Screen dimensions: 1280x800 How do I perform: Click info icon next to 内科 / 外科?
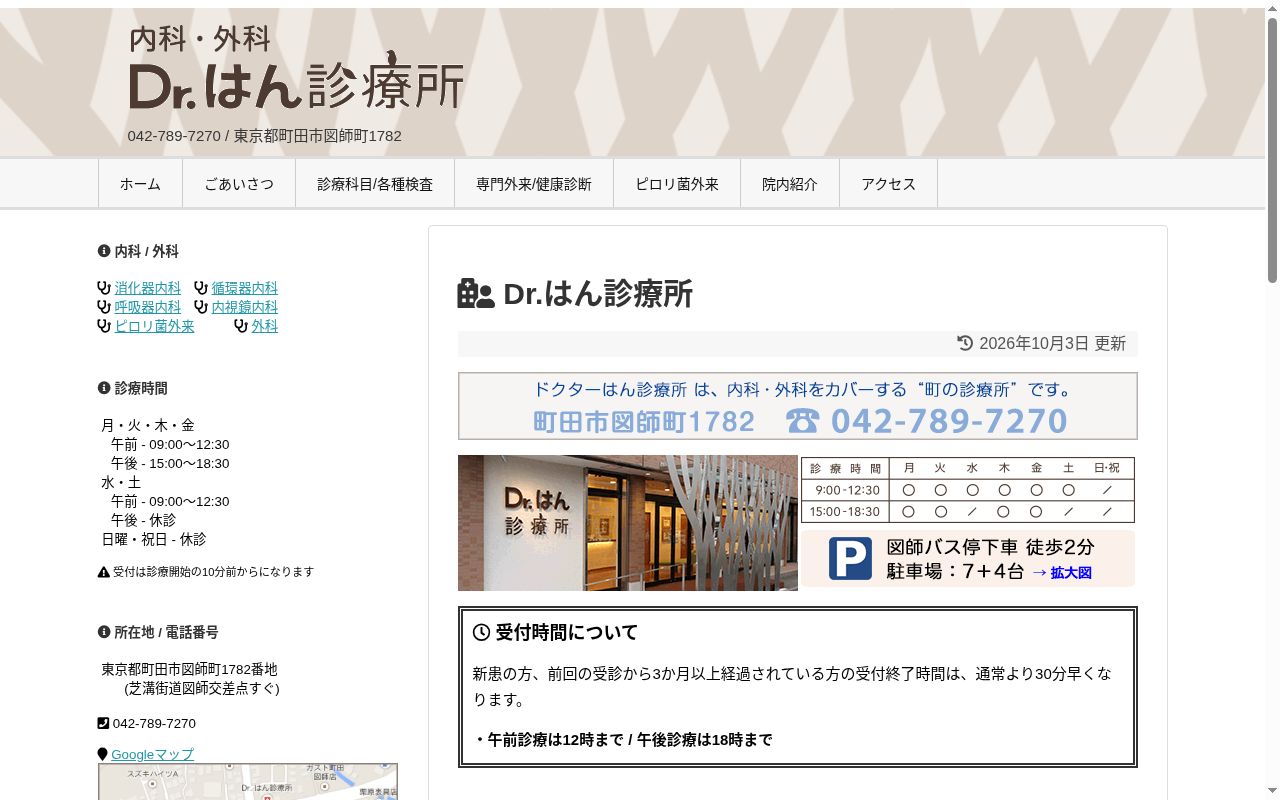(104, 251)
